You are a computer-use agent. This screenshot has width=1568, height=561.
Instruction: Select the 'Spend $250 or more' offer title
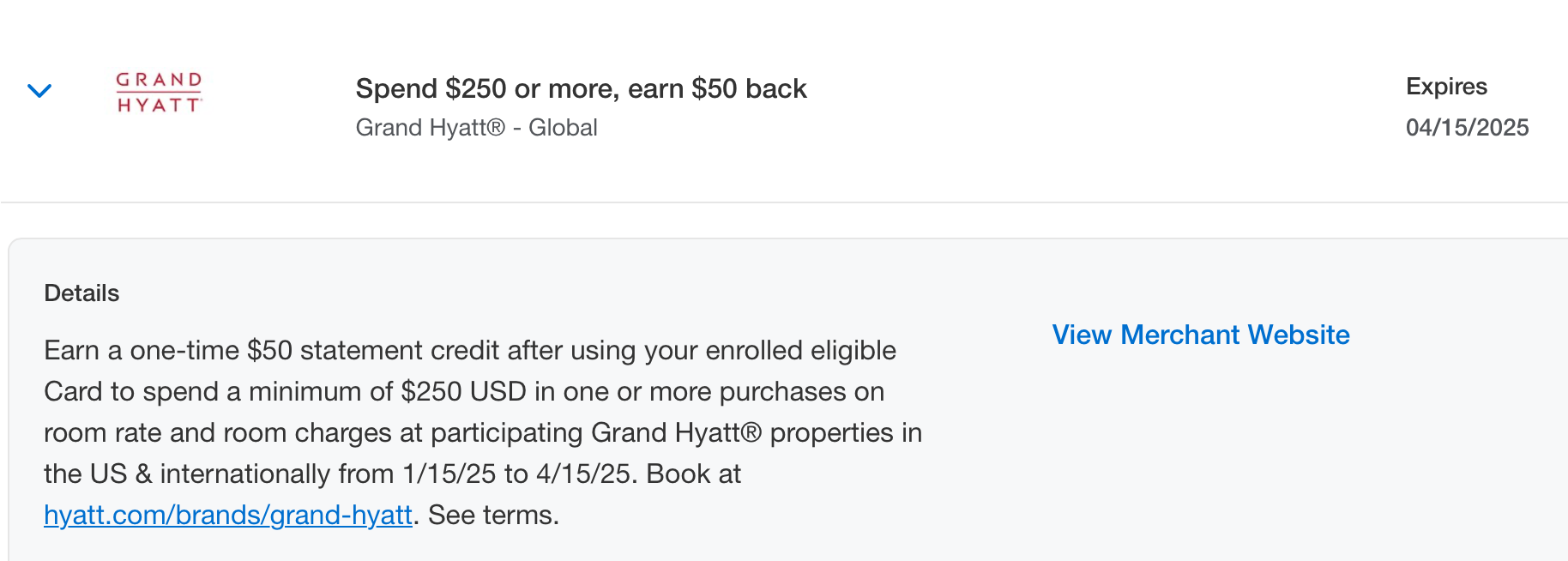point(582,88)
